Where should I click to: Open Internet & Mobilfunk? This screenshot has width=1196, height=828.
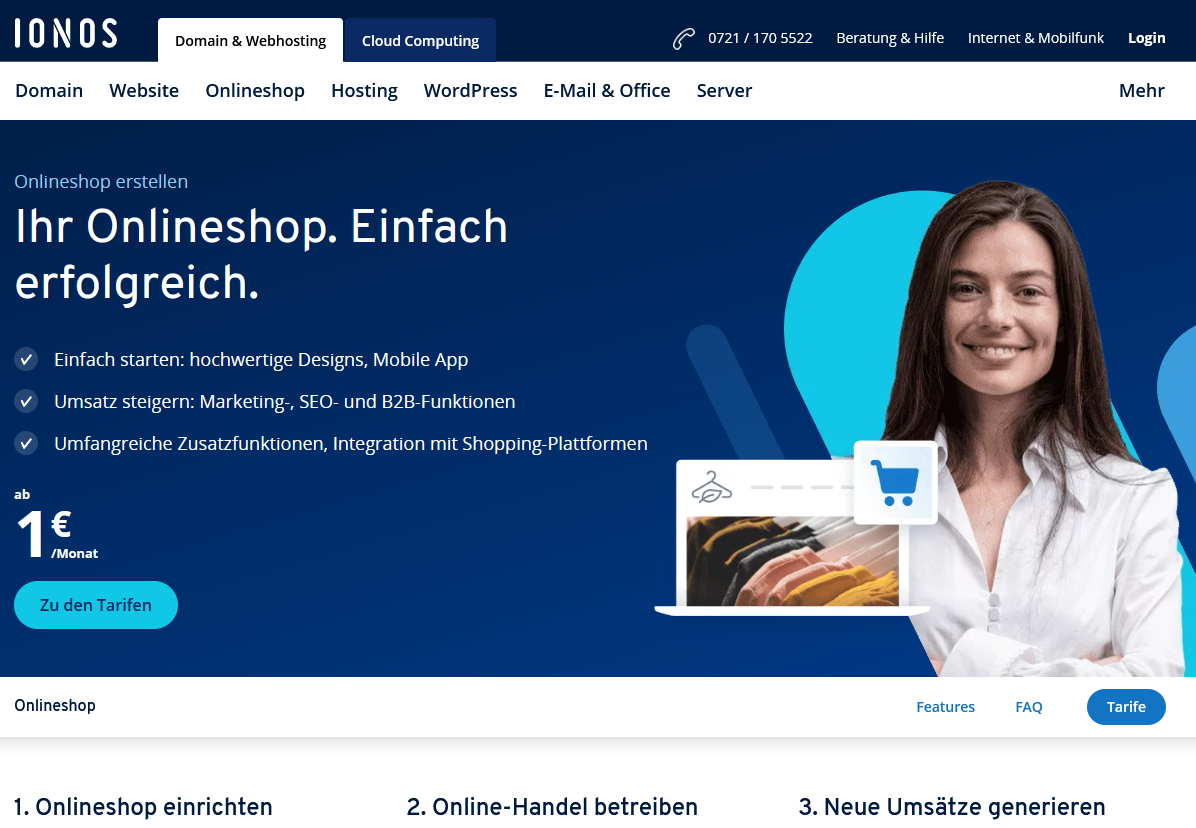pos(1036,38)
